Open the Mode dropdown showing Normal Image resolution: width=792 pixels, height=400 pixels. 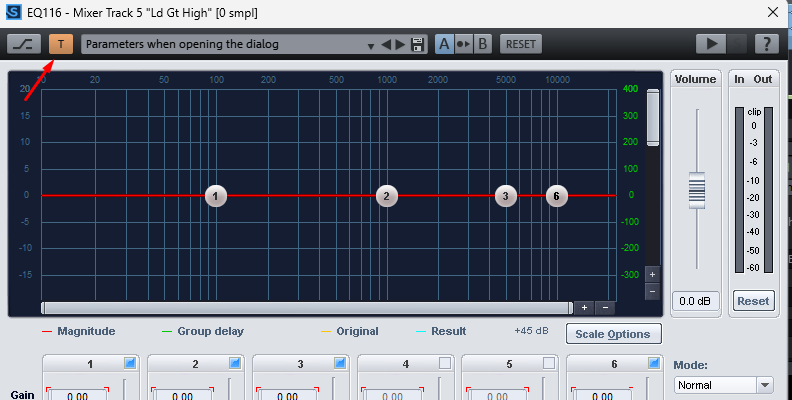click(723, 385)
